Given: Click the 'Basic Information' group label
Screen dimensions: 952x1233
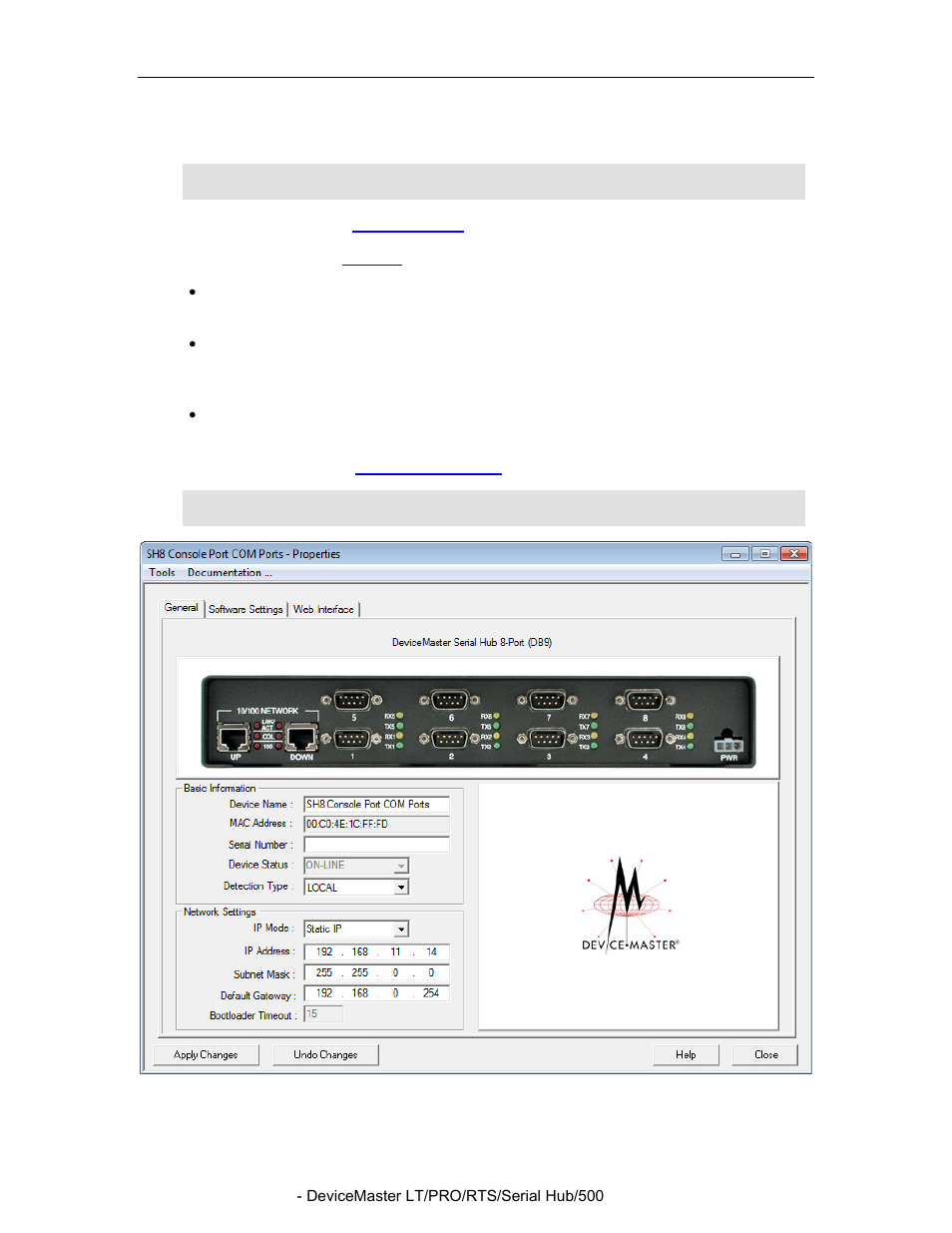Looking at the screenshot, I should coord(220,789).
